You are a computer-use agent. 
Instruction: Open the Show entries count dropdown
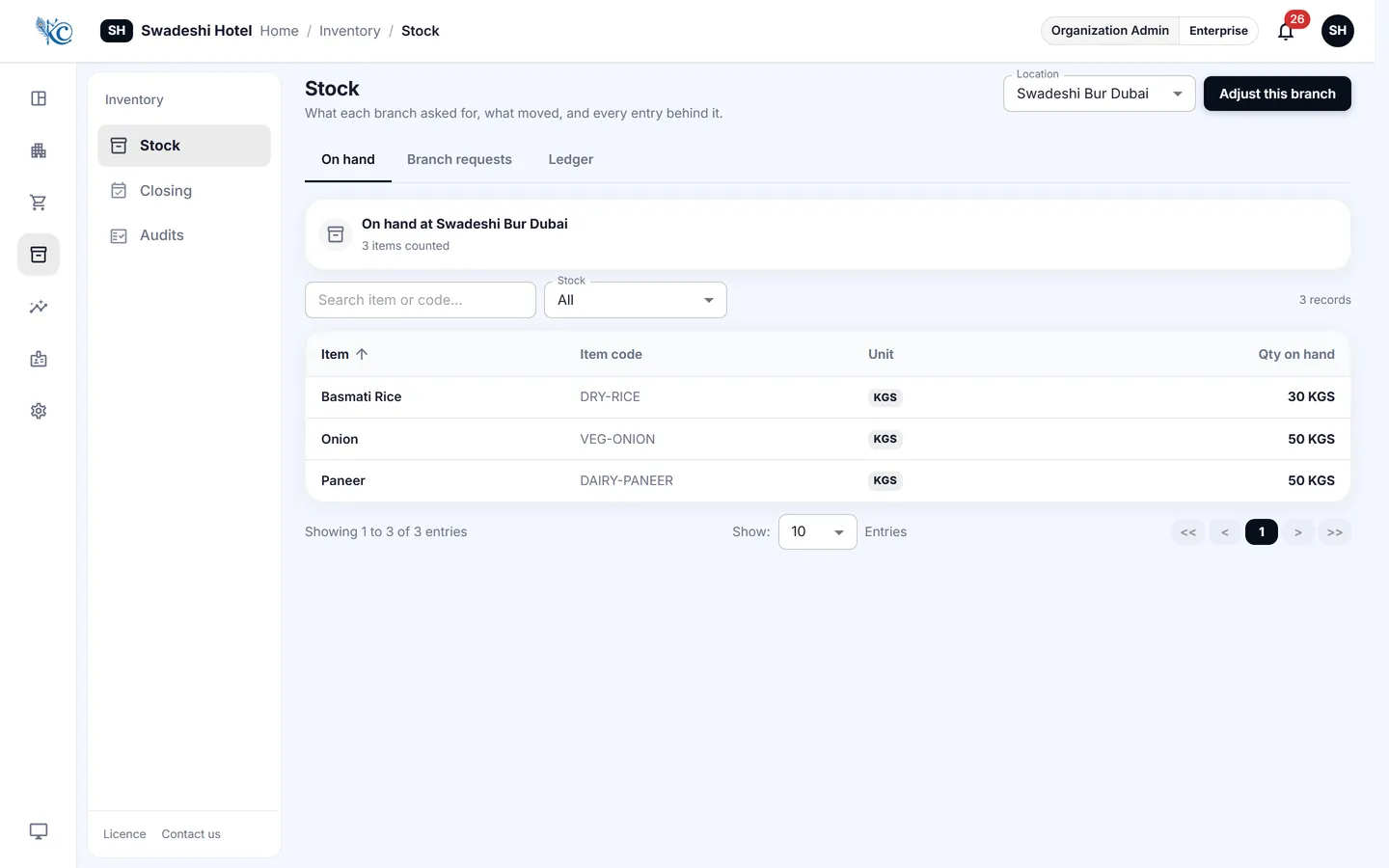pyautogui.click(x=818, y=531)
